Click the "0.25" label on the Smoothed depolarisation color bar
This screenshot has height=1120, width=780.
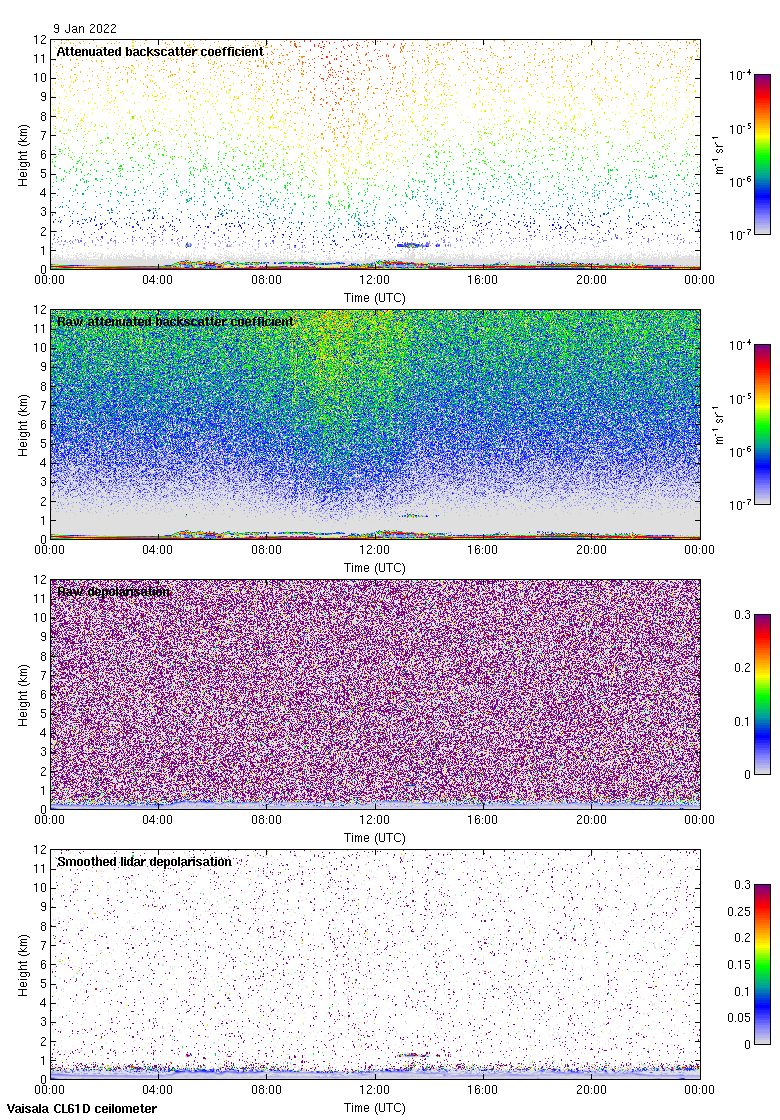click(739, 911)
